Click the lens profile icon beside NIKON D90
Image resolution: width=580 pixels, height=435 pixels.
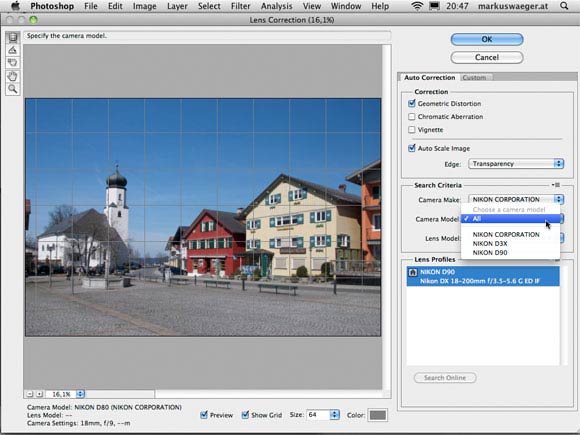[413, 273]
